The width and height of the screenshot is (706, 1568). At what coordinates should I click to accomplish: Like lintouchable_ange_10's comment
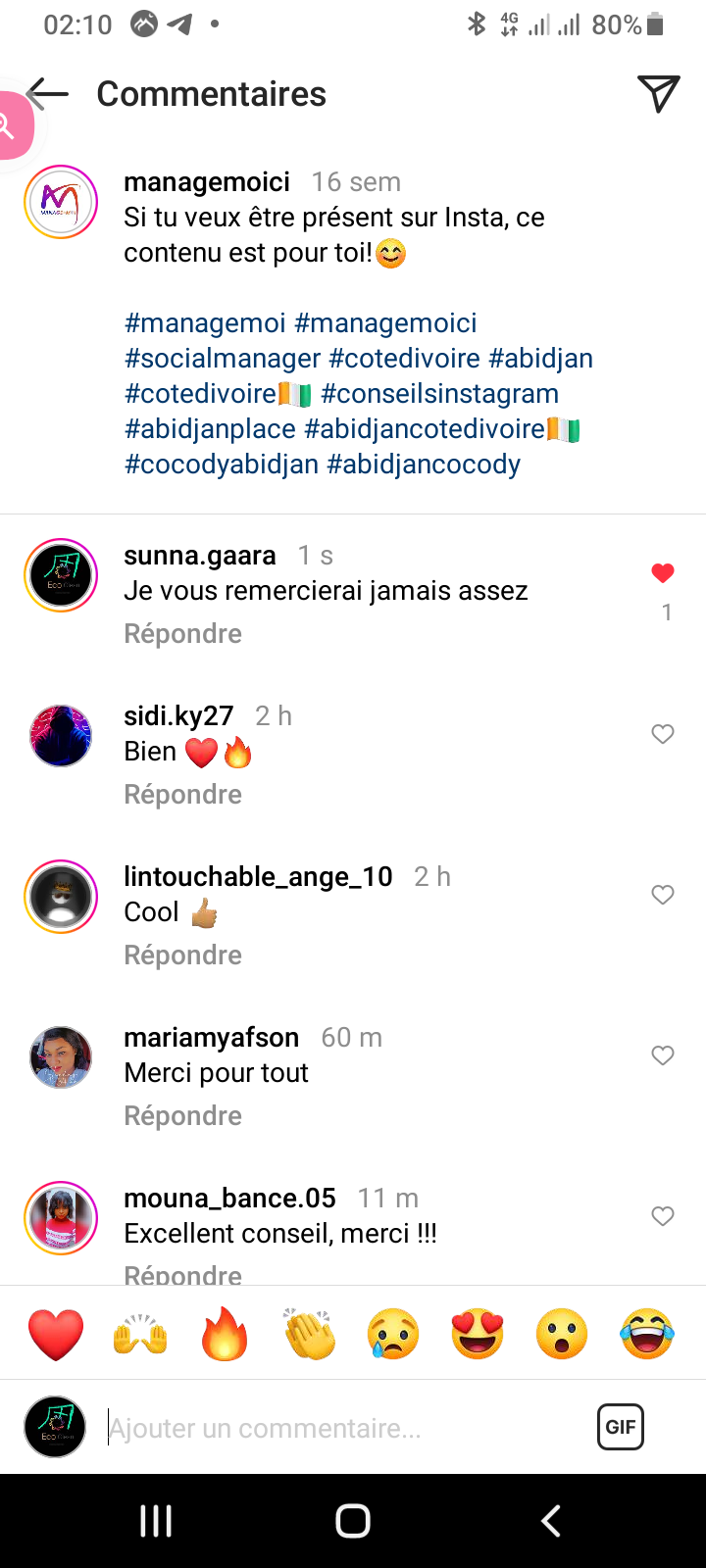tap(663, 895)
